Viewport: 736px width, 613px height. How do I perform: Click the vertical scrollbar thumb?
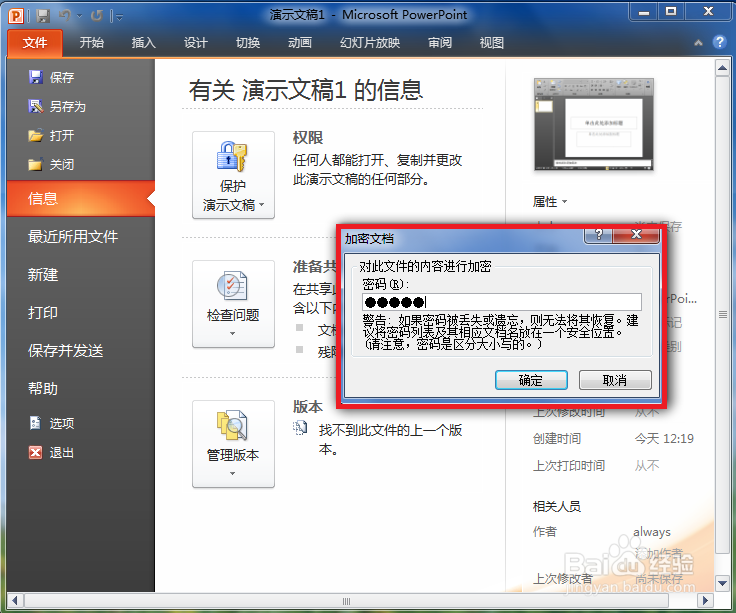[x=722, y=314]
